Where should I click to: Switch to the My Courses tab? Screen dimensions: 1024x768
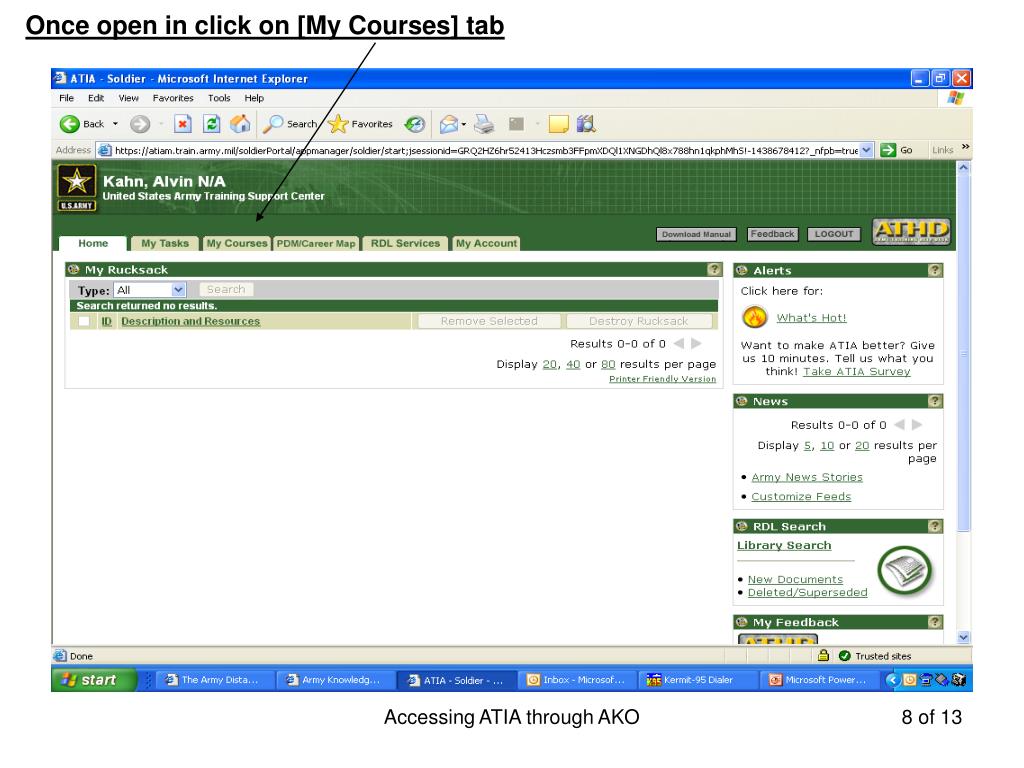(236, 243)
